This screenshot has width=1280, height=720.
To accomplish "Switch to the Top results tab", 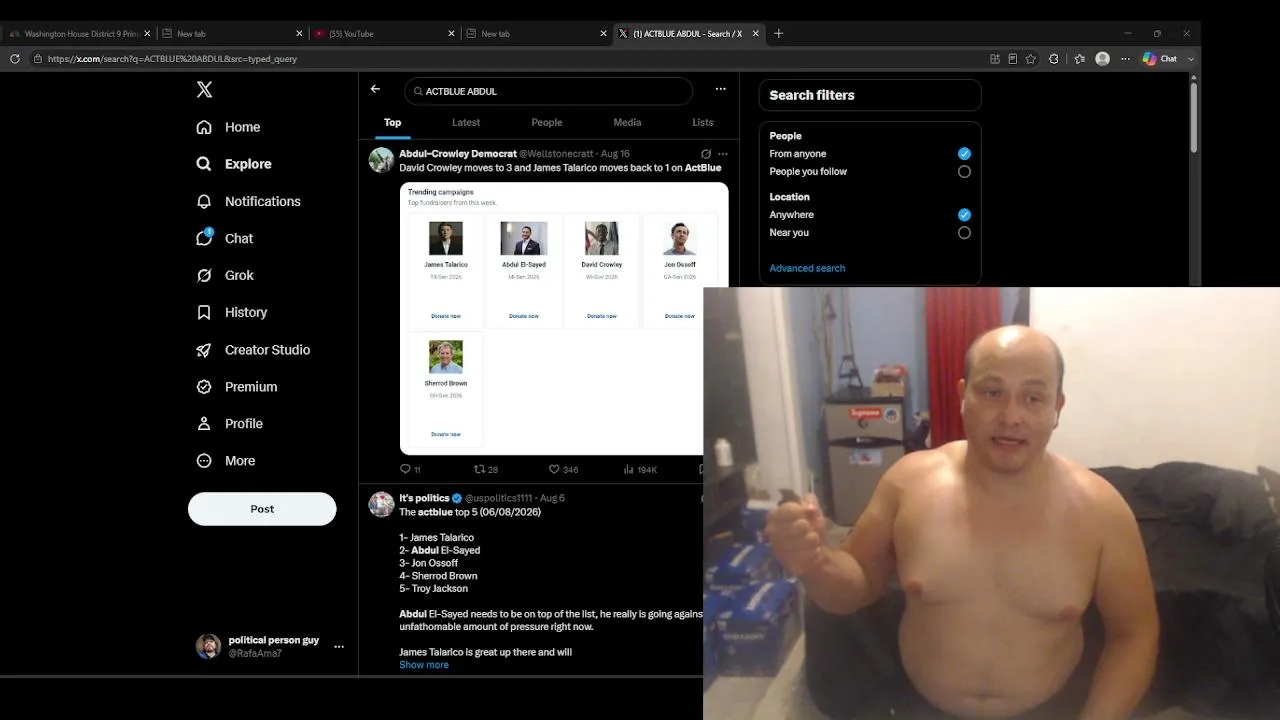I will coord(392,122).
